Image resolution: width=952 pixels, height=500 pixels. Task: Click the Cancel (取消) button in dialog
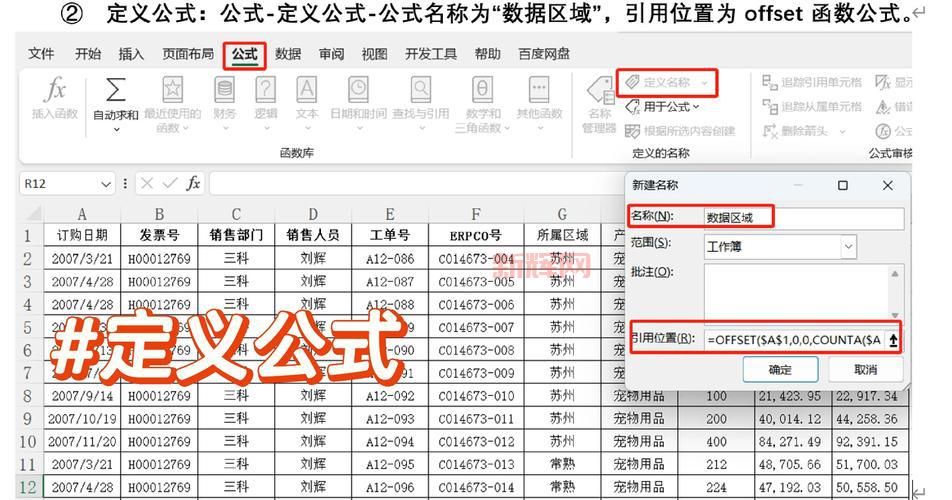pos(865,370)
